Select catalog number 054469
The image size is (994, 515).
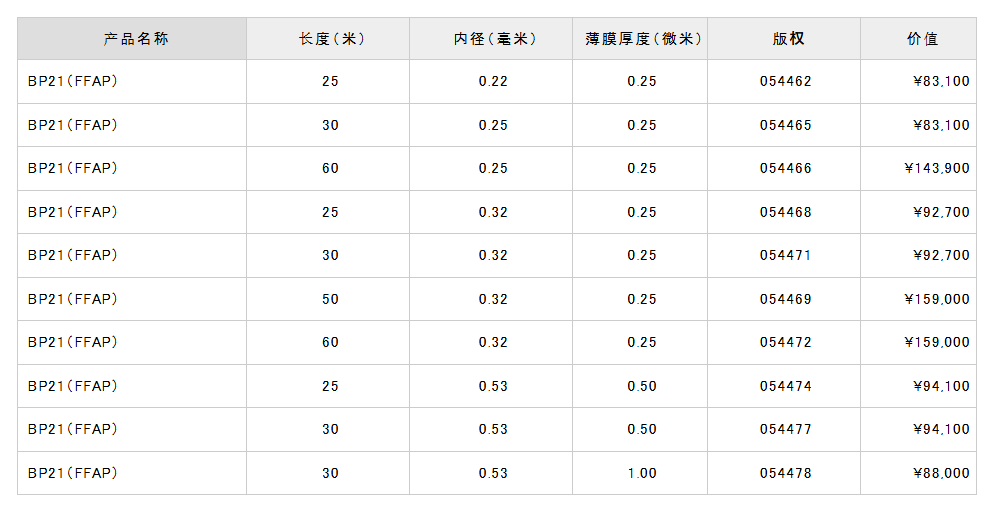click(x=786, y=299)
